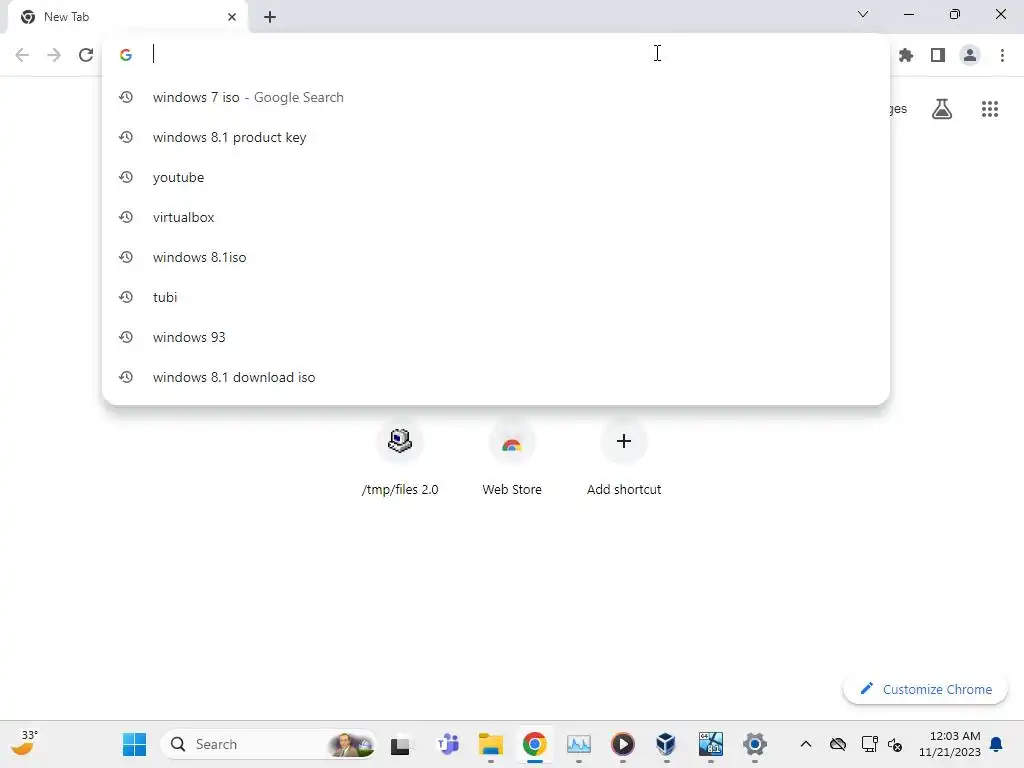Open the clock showing 12:03 AM
This screenshot has height=768, width=1024.
(x=950, y=744)
